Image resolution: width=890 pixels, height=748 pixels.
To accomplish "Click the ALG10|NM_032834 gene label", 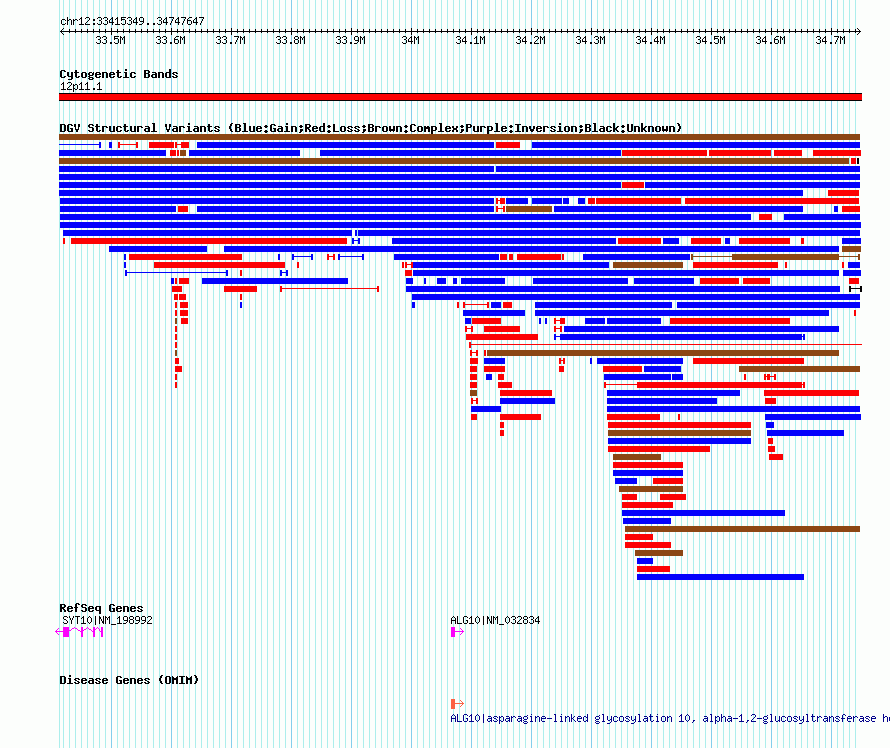I will [495, 620].
